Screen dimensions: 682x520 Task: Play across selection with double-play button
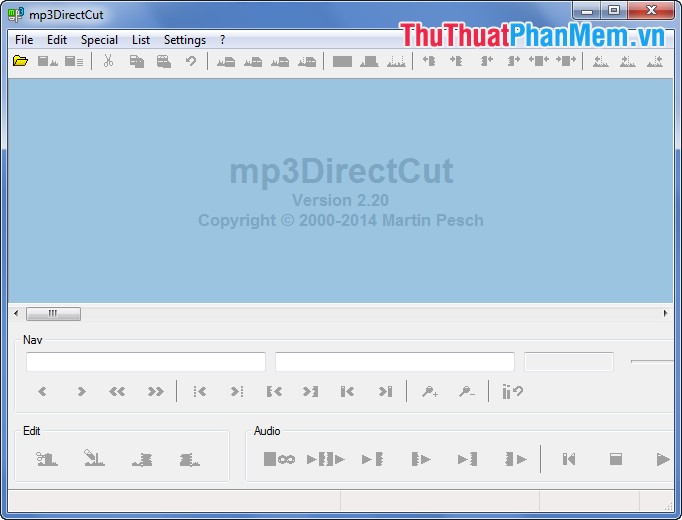tap(326, 459)
